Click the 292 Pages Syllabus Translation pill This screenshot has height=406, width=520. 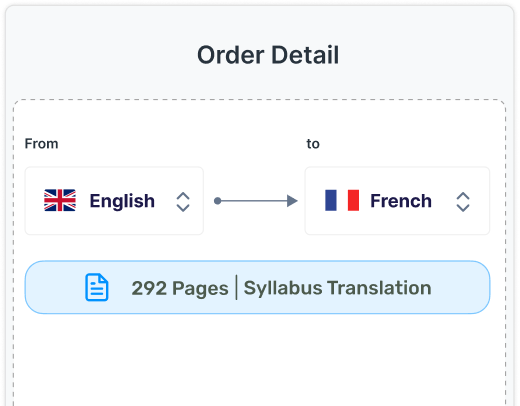point(257,287)
